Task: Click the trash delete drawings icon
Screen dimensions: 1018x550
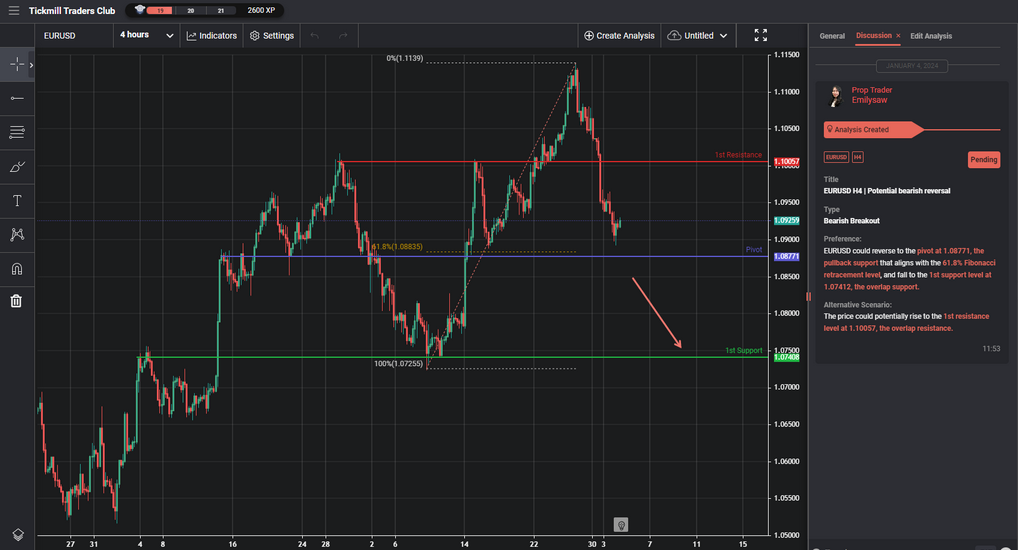Action: 16,301
